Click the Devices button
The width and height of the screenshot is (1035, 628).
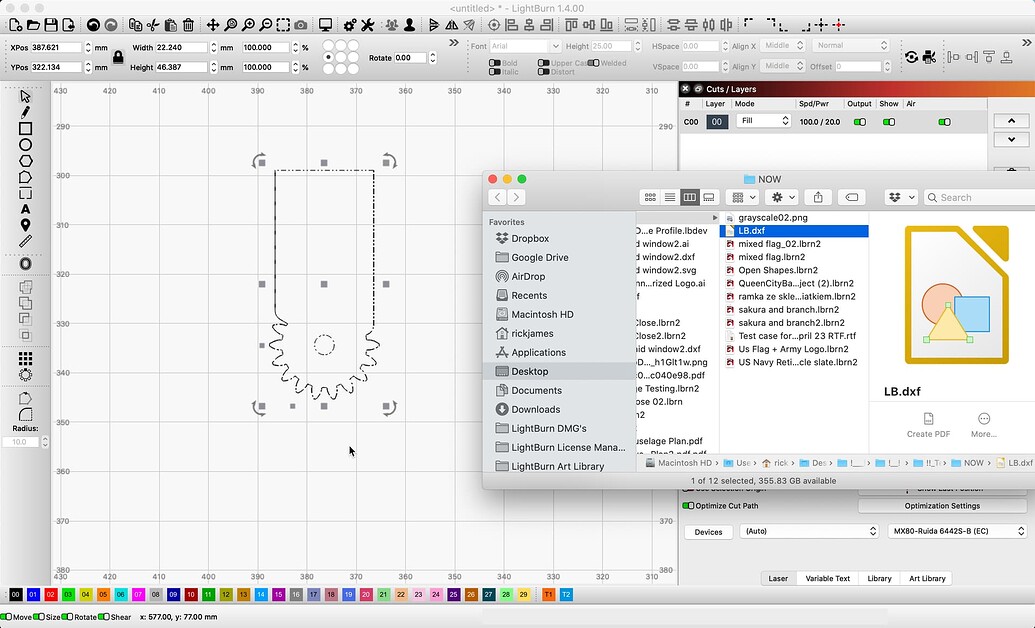tap(707, 532)
